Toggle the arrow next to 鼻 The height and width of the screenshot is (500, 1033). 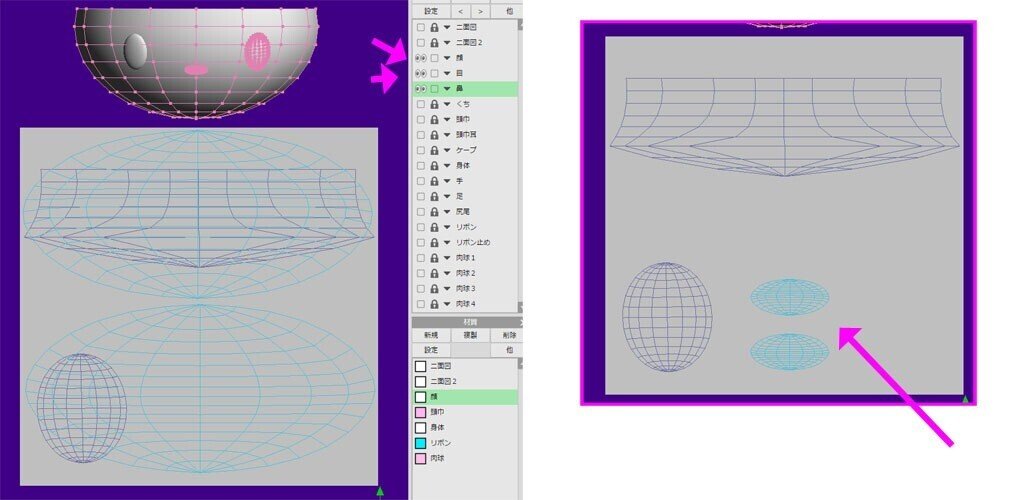[x=447, y=88]
